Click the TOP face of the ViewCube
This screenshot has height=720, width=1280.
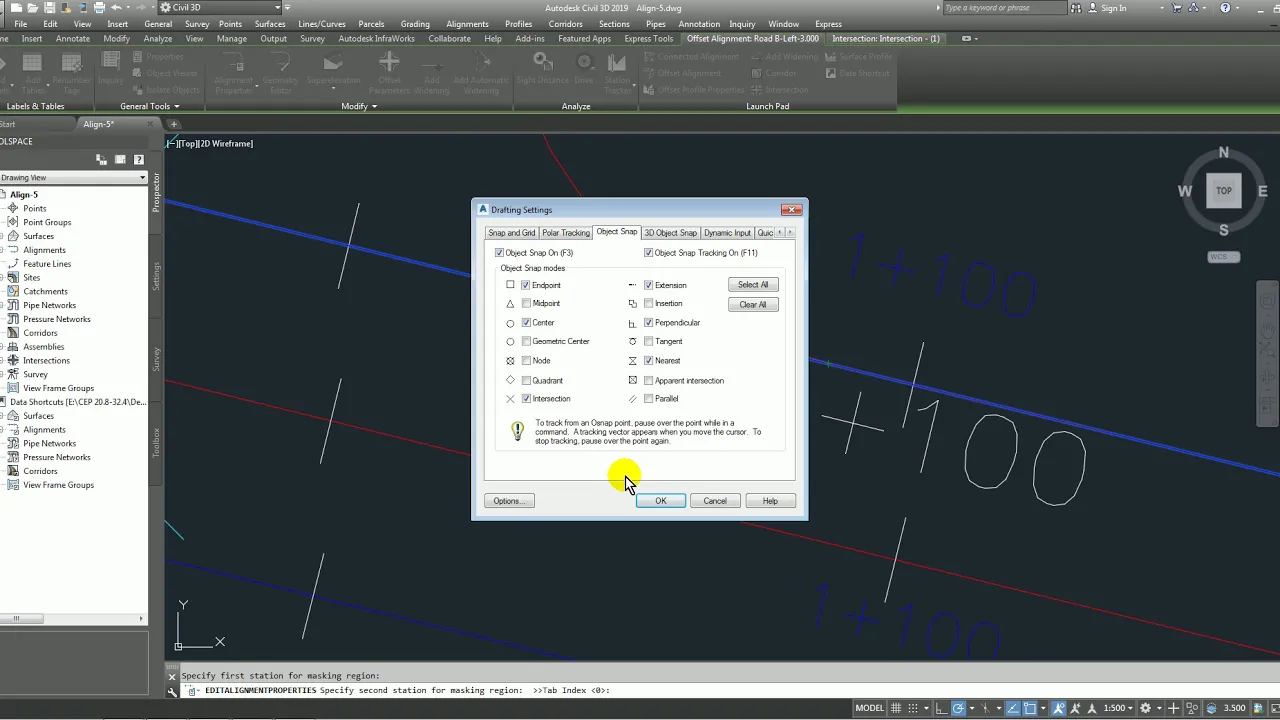(1224, 191)
